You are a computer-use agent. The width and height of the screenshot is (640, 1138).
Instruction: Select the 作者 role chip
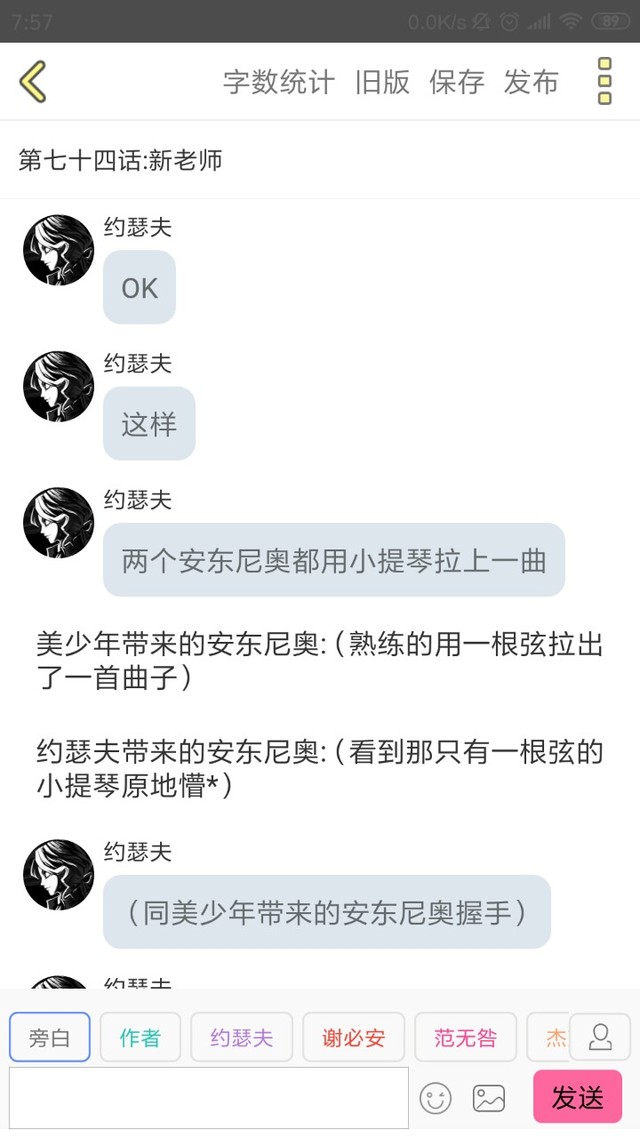pos(140,1037)
